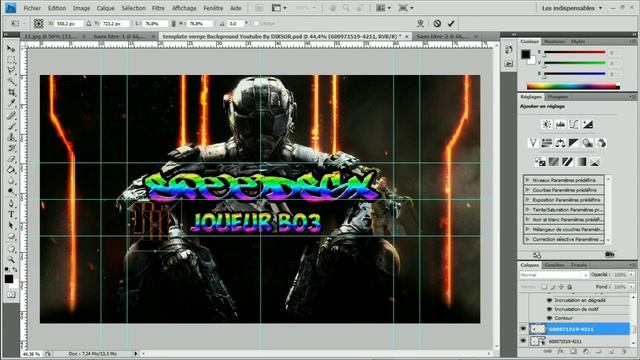Toggle visibility of Incrustation en dégradé effect
640x360 pixels.
(x=549, y=300)
